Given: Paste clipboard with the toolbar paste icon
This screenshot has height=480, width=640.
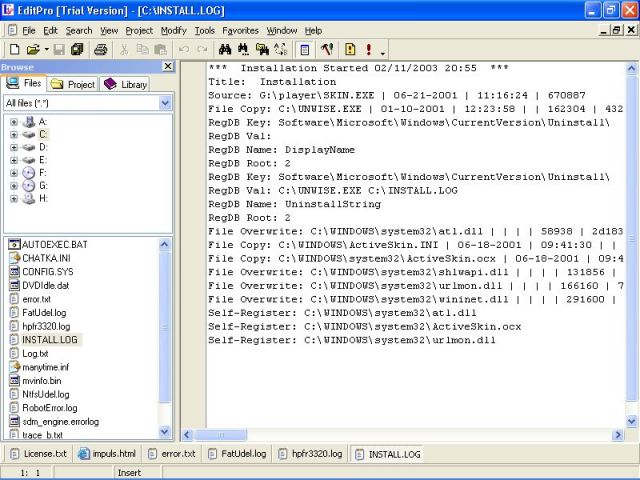Looking at the screenshot, I should [161, 49].
